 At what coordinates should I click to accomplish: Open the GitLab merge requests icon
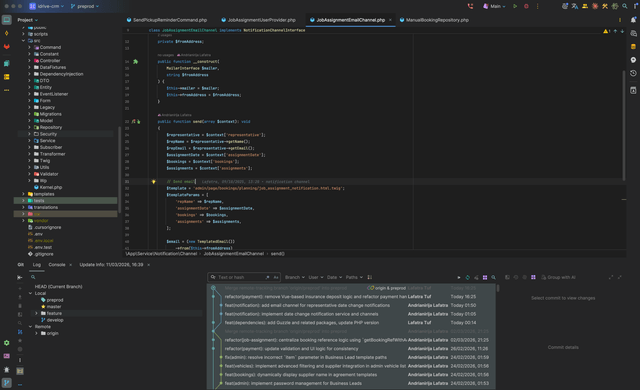click(x=7, y=47)
